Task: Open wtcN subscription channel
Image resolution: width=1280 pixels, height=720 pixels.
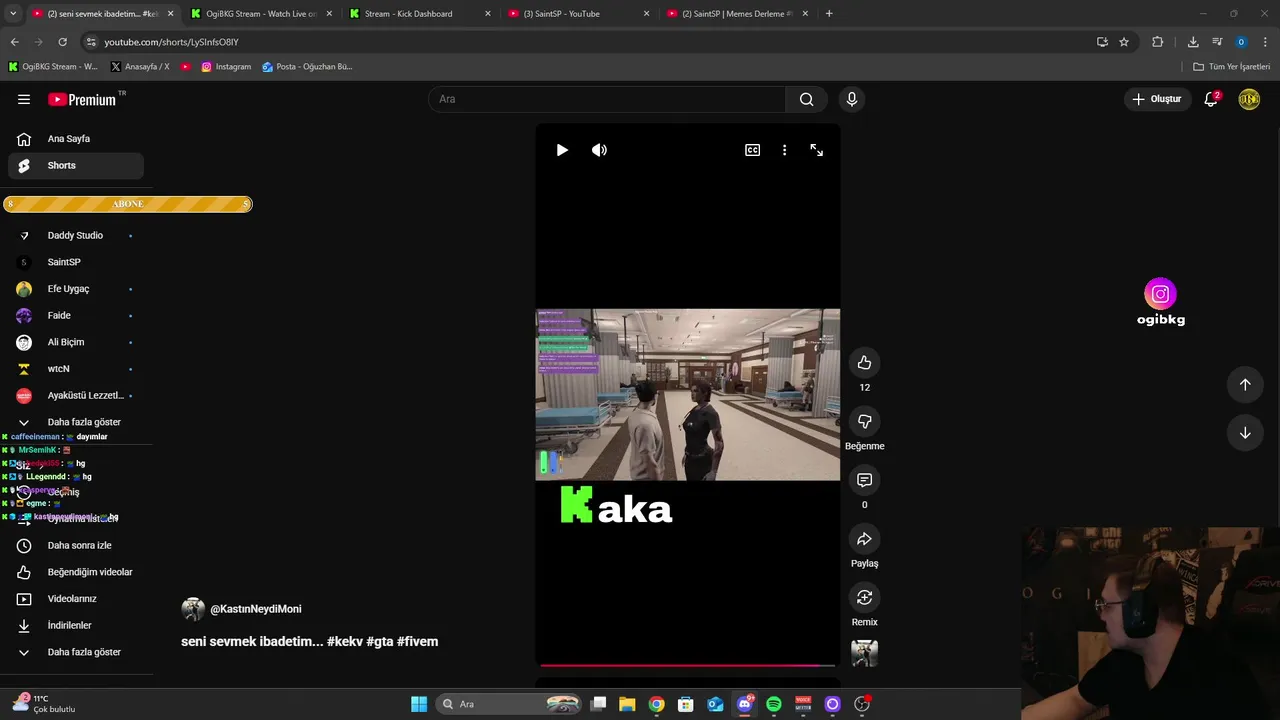Action: coord(76,369)
